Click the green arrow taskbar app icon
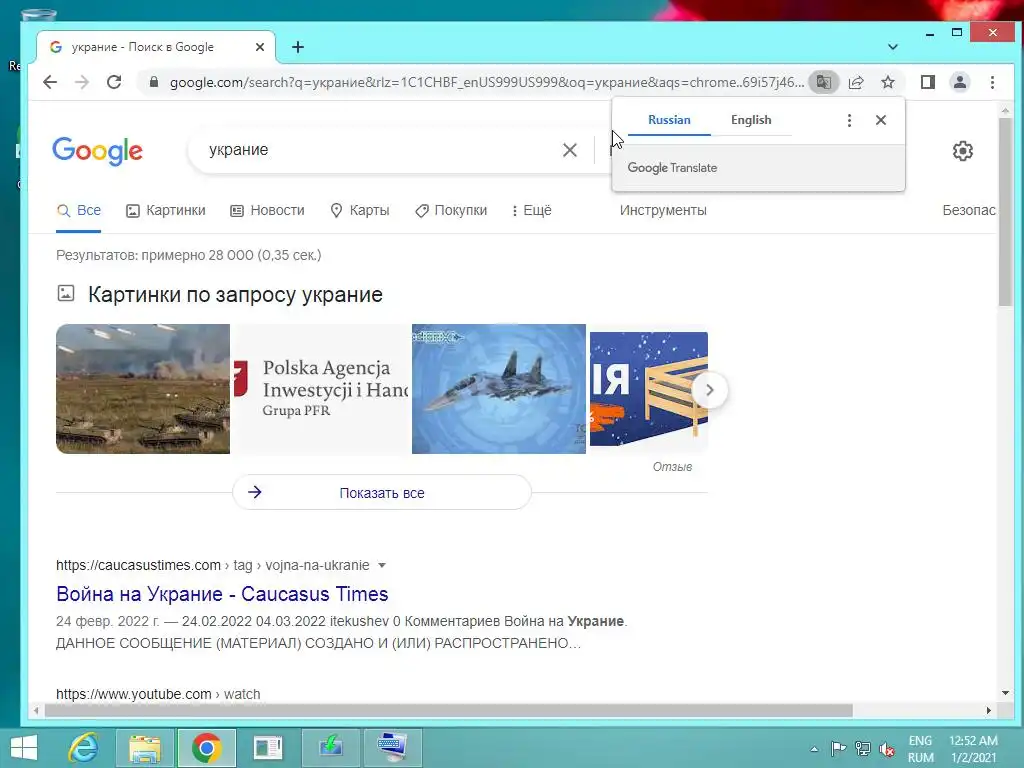1024x768 pixels. pos(330,748)
